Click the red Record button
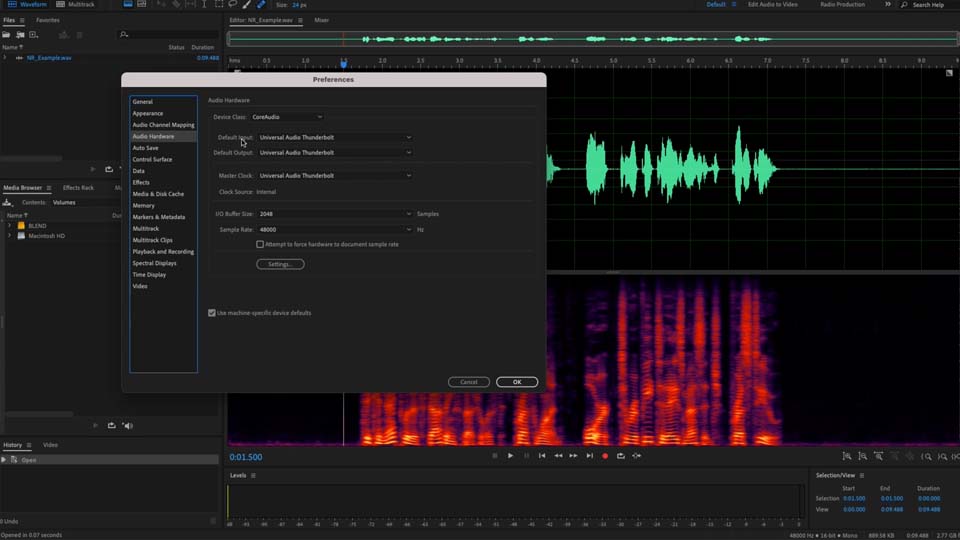The height and width of the screenshot is (540, 960). [x=605, y=456]
